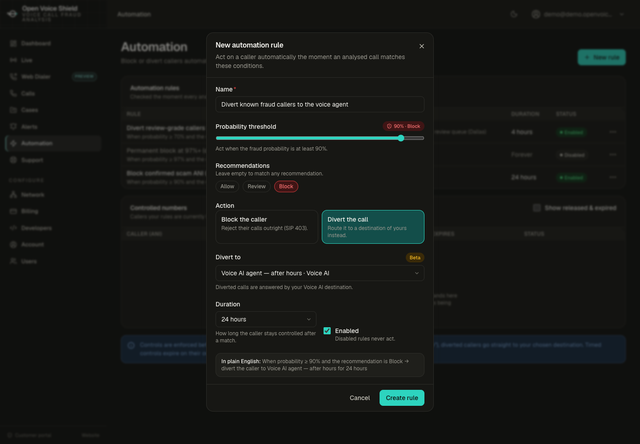Open the Duration 24 hours dropdown
This screenshot has width=640, height=444.
click(x=266, y=319)
